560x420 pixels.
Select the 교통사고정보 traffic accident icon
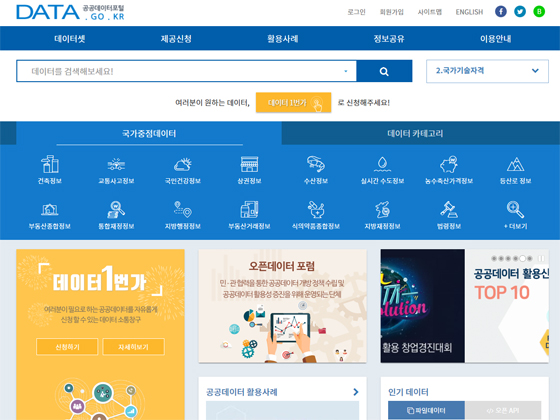pyautogui.click(x=116, y=164)
